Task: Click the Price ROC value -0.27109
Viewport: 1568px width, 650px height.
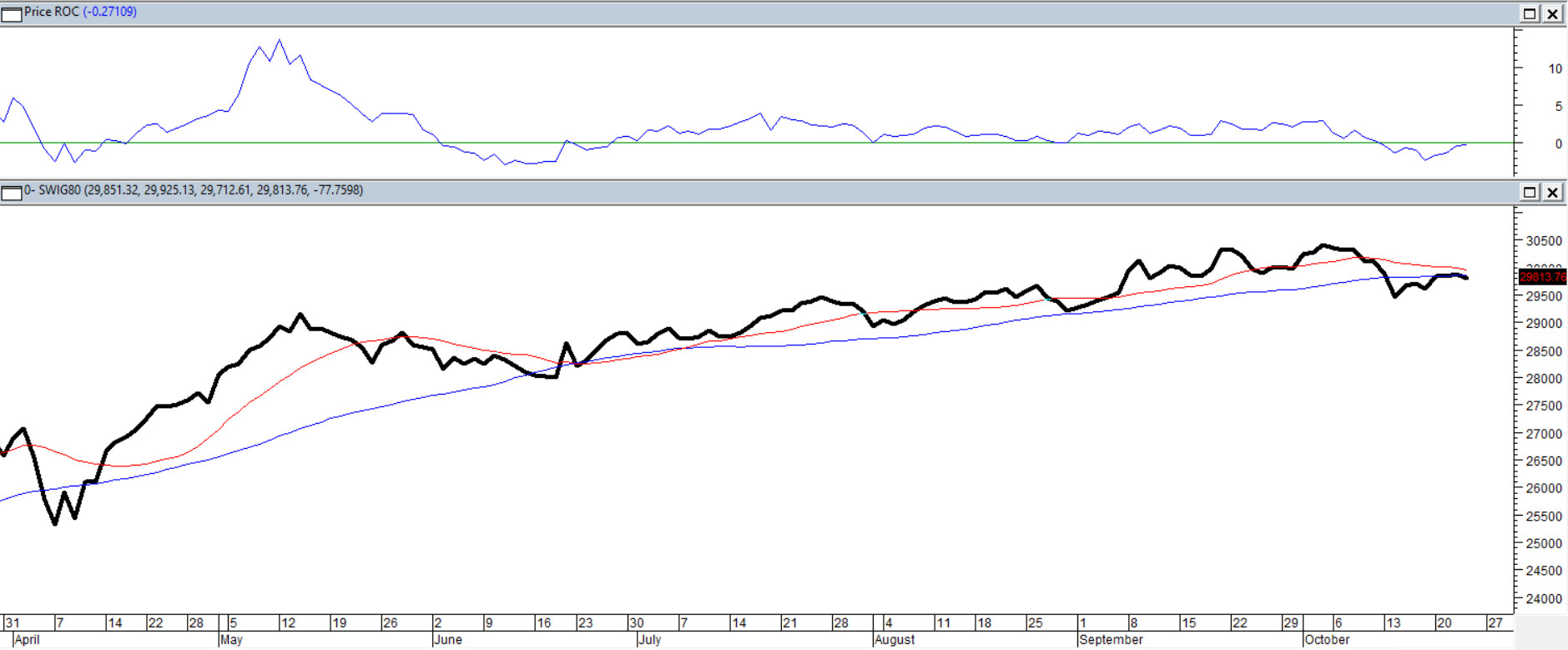Action: 109,12
